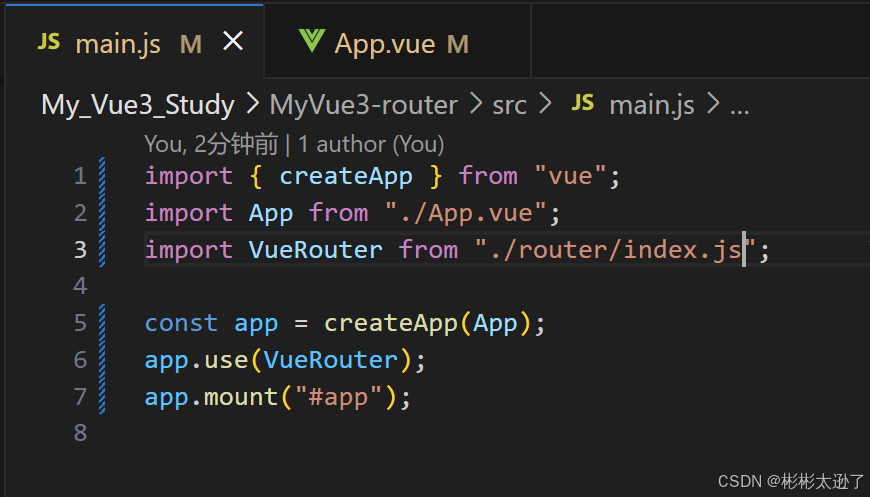Click the JS file icon on the main.js tab
The width and height of the screenshot is (870, 497).
tap(49, 42)
